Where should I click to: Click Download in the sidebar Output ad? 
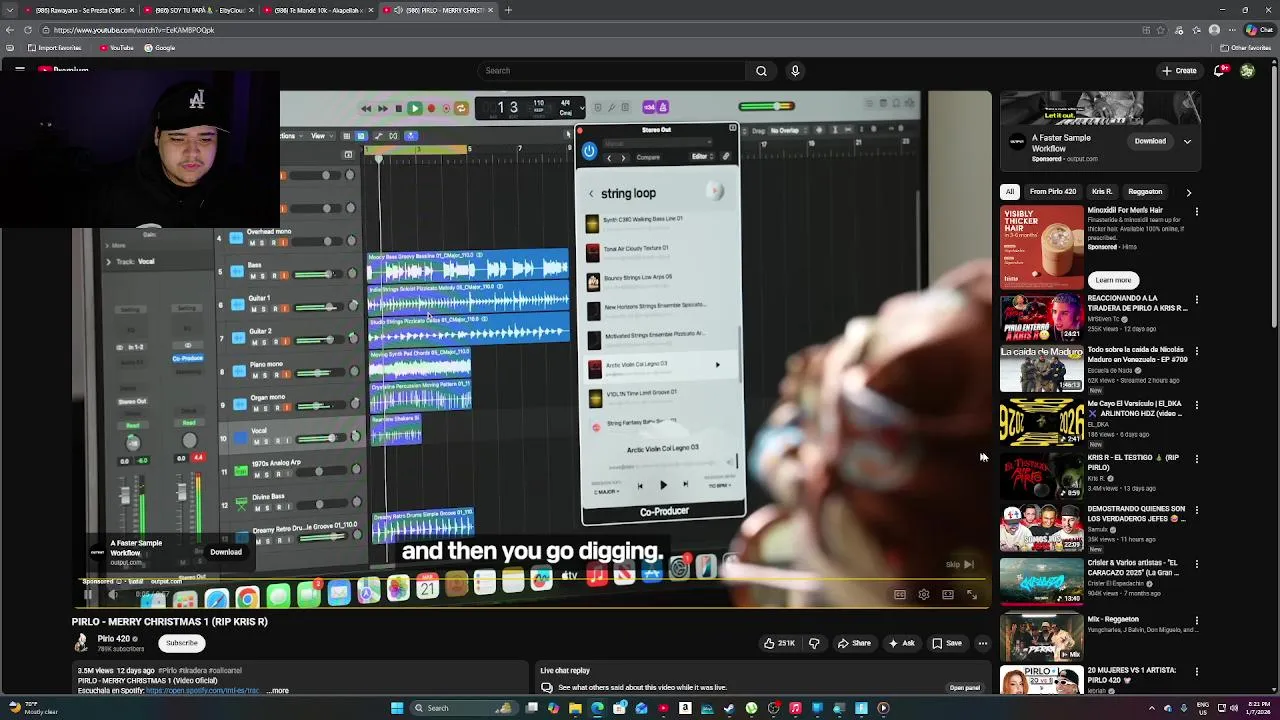[1150, 141]
